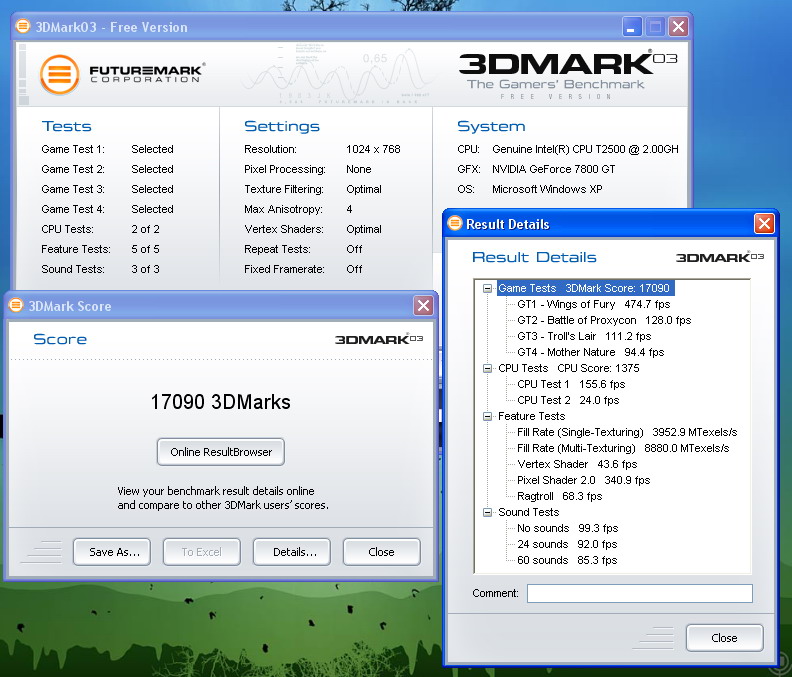
Task: Click the Futuremark Corporation orange logo
Action: pyautogui.click(x=60, y=75)
